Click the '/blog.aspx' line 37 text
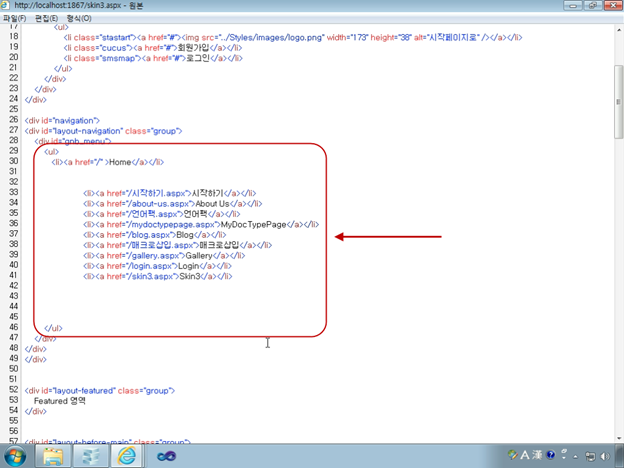Image resolution: width=624 pixels, height=468 pixels. coord(155,235)
